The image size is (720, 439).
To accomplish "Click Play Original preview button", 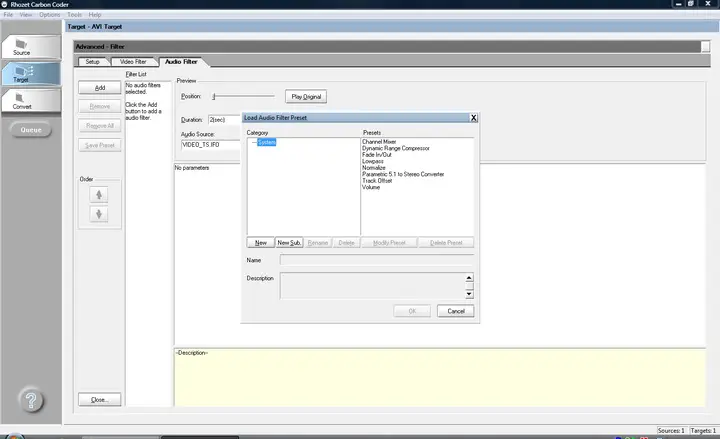I will 306,96.
